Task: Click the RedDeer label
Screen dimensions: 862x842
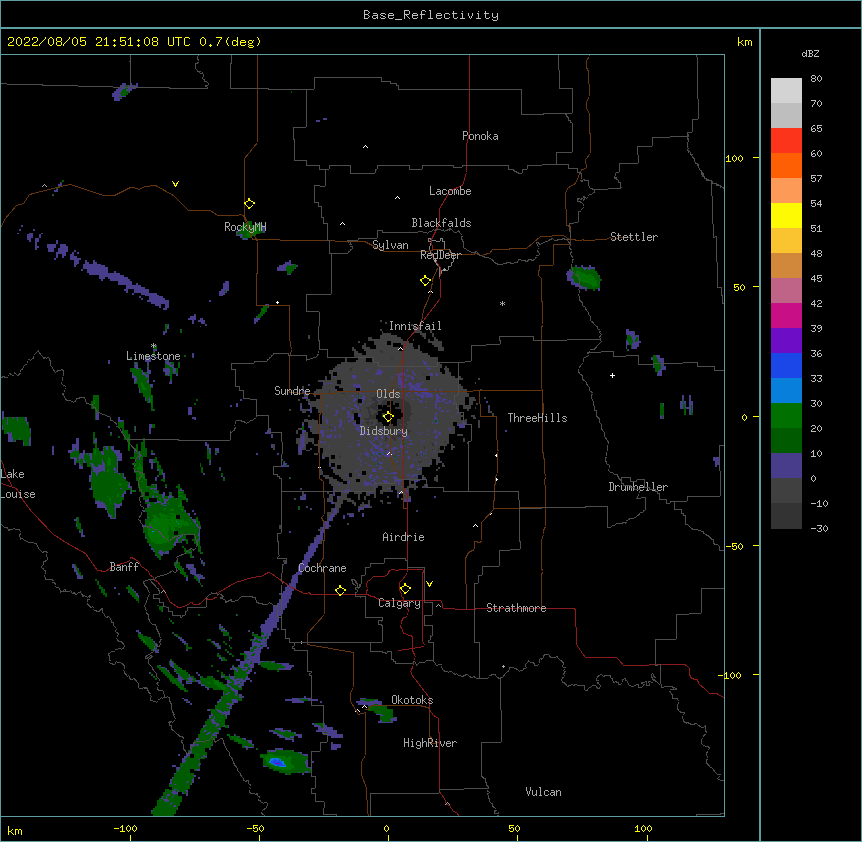Action: click(x=440, y=255)
